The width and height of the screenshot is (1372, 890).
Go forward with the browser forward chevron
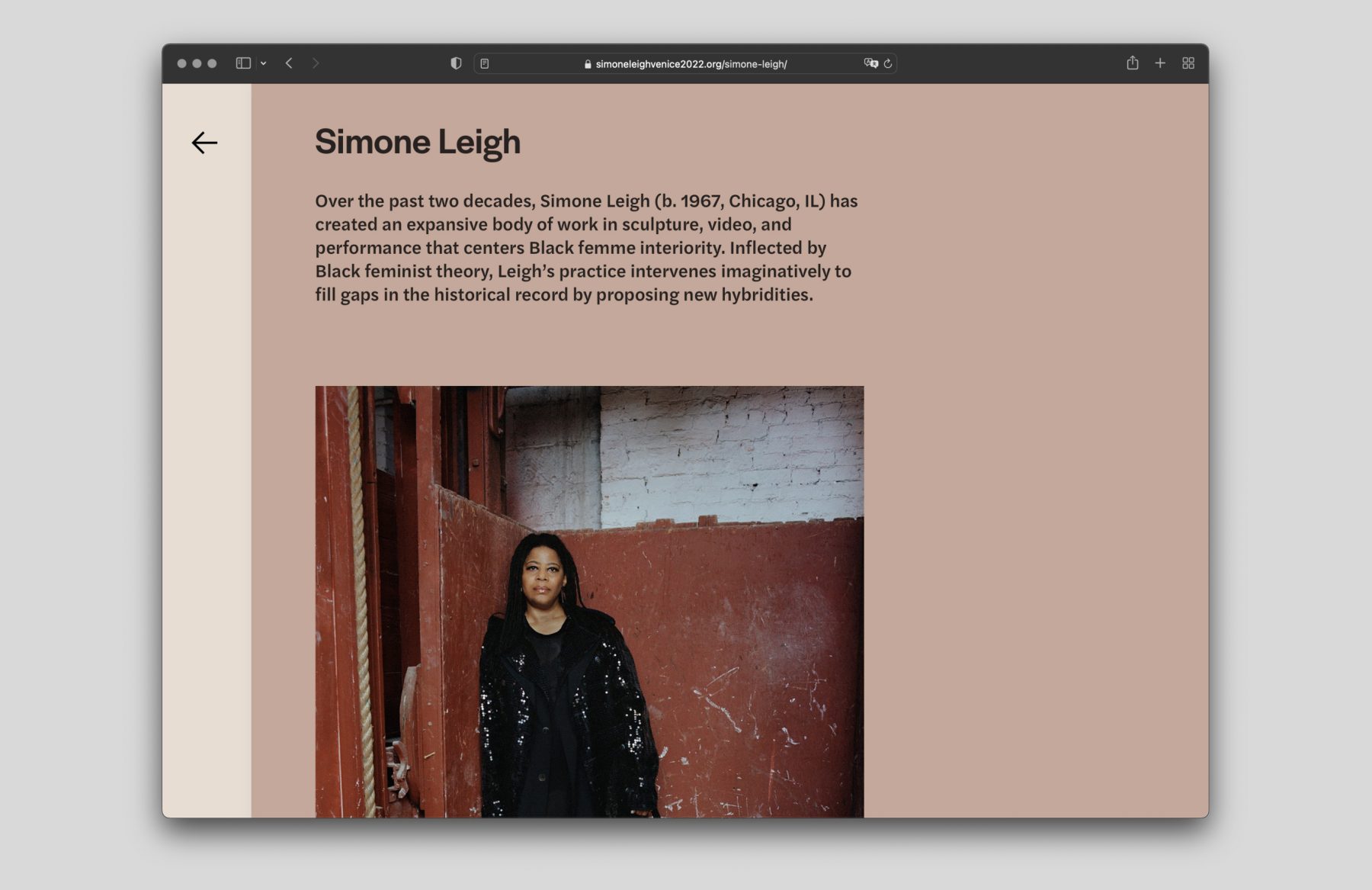[316, 63]
